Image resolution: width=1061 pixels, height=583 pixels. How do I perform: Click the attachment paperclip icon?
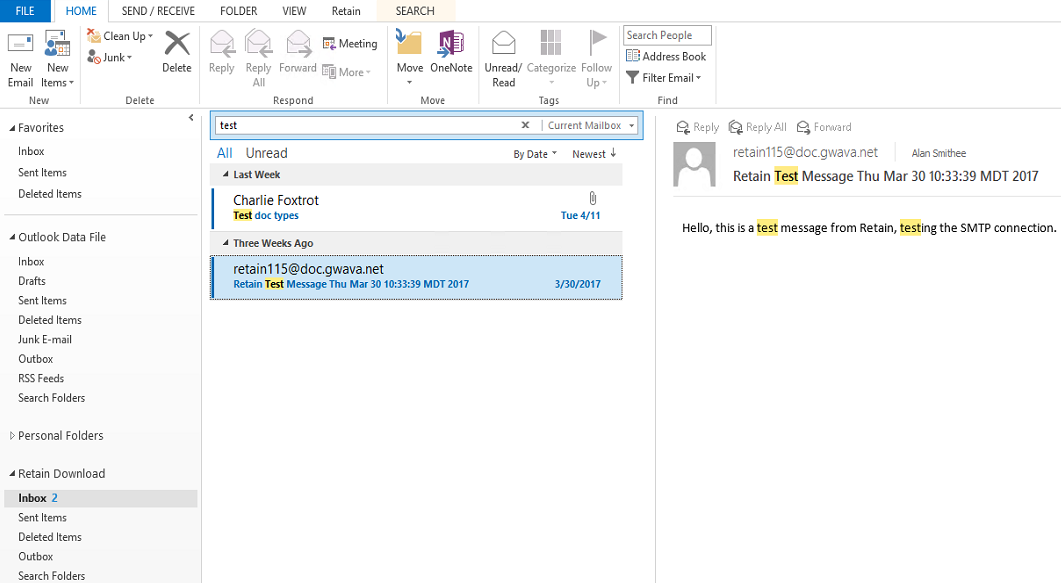point(593,198)
